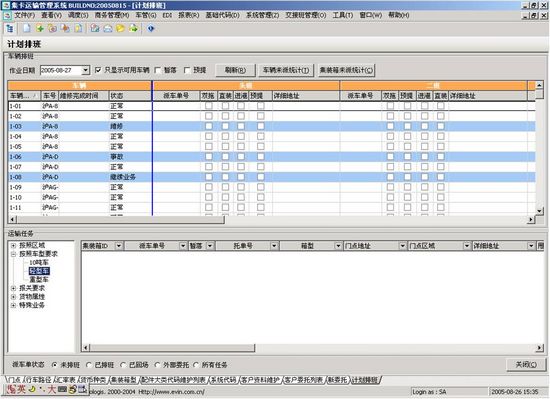Click the green plus add icon
The image size is (550, 399).
40,28
